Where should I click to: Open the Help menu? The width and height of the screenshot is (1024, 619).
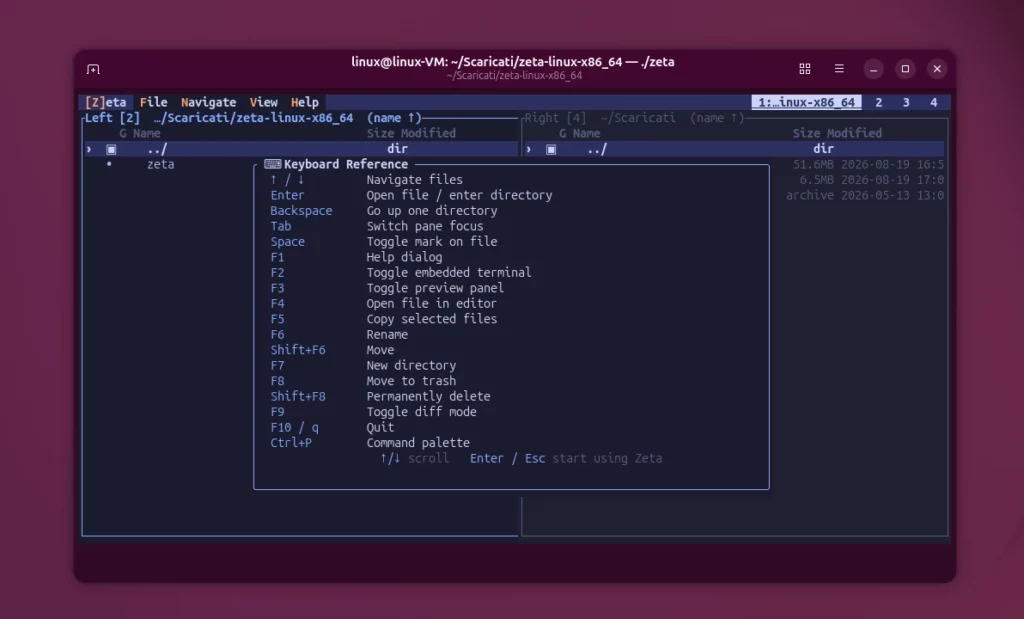(305, 103)
